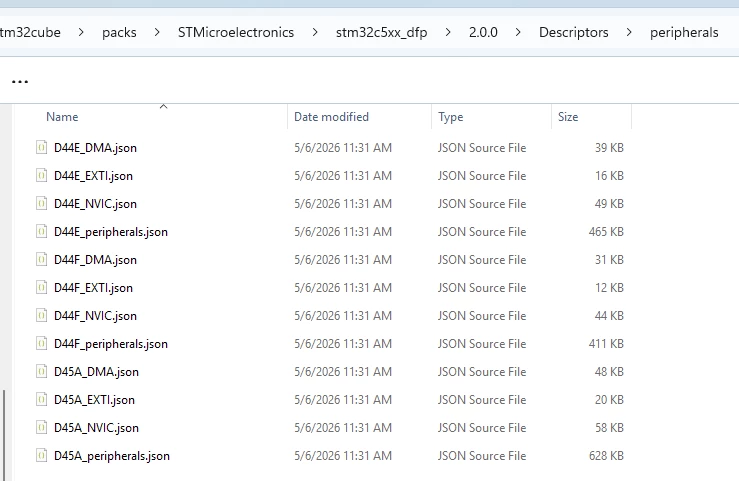Expand the chevron after packs breadcrumb

157,32
